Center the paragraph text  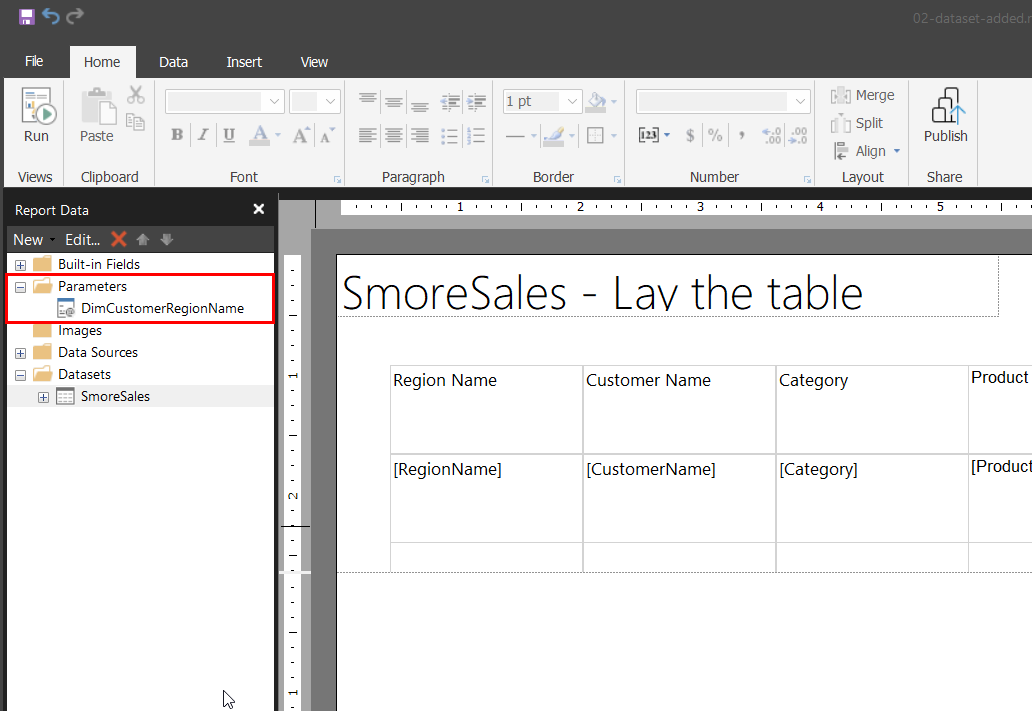(x=394, y=136)
